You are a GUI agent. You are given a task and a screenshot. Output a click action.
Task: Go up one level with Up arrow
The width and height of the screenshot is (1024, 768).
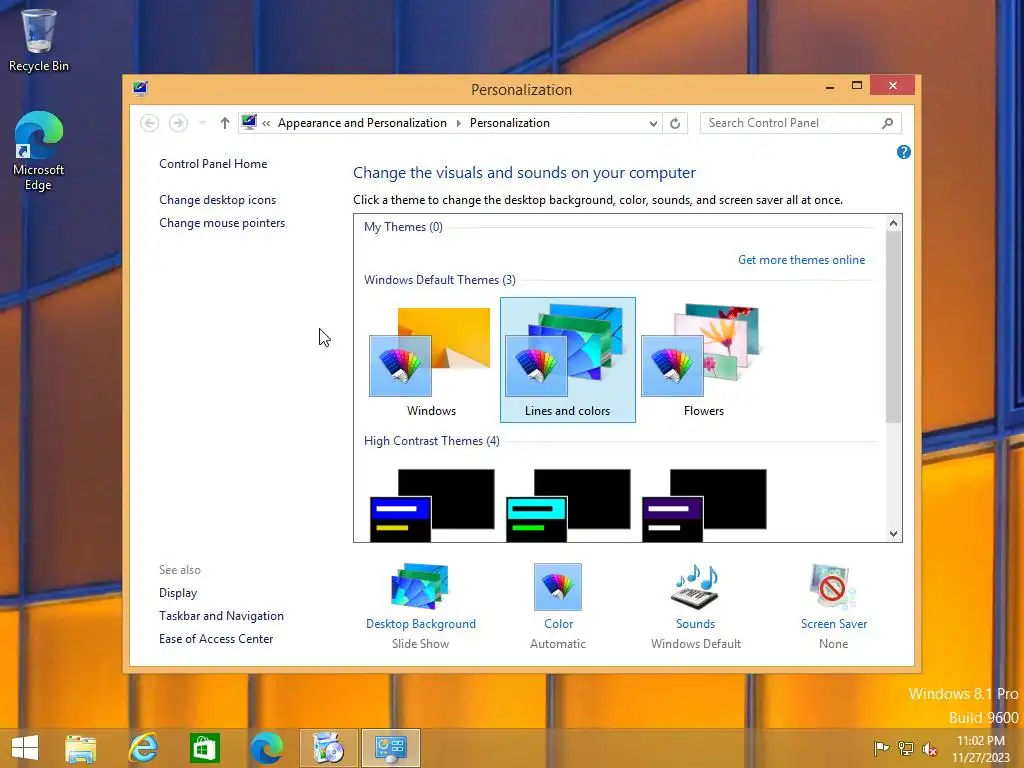click(225, 123)
